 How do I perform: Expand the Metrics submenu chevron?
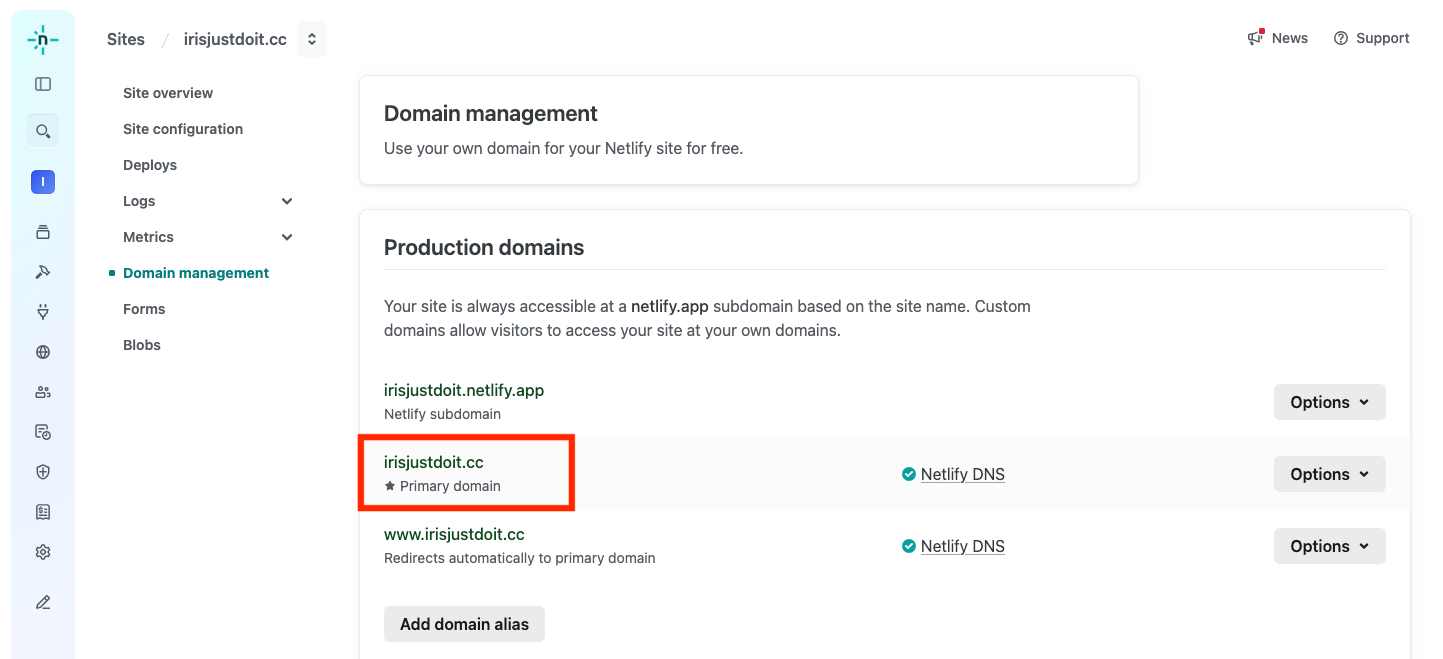click(x=287, y=237)
